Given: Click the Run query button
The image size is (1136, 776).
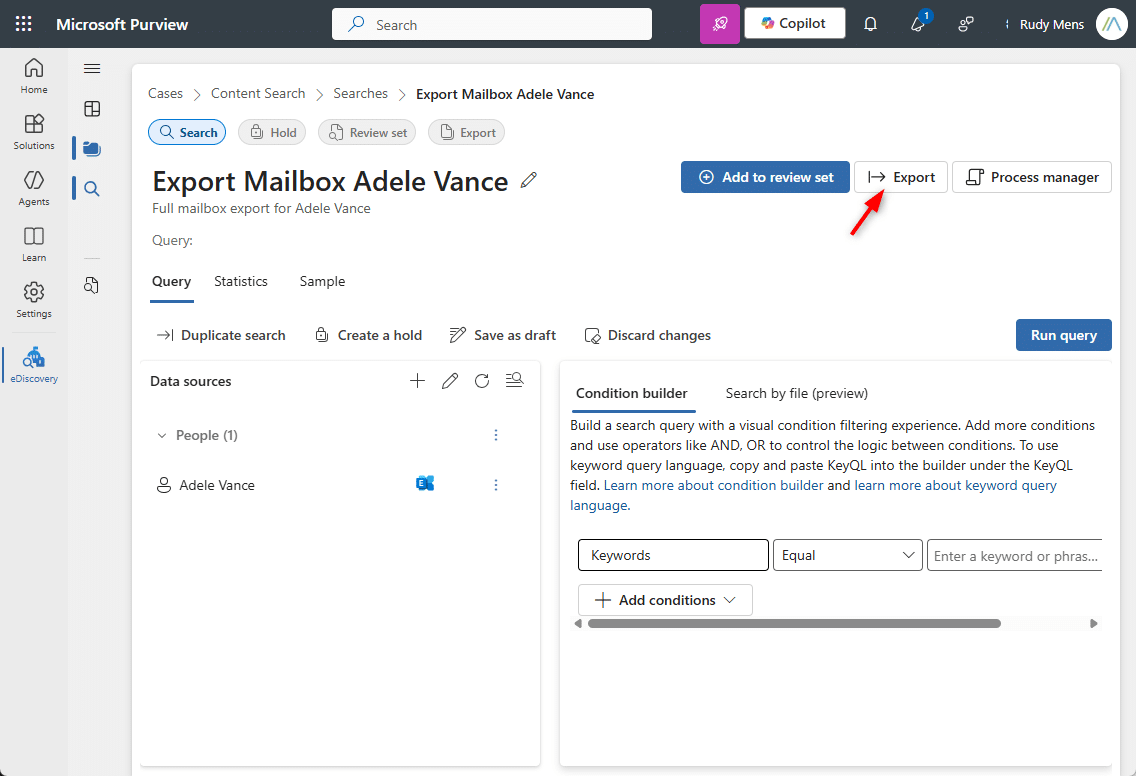Looking at the screenshot, I should click(1063, 335).
